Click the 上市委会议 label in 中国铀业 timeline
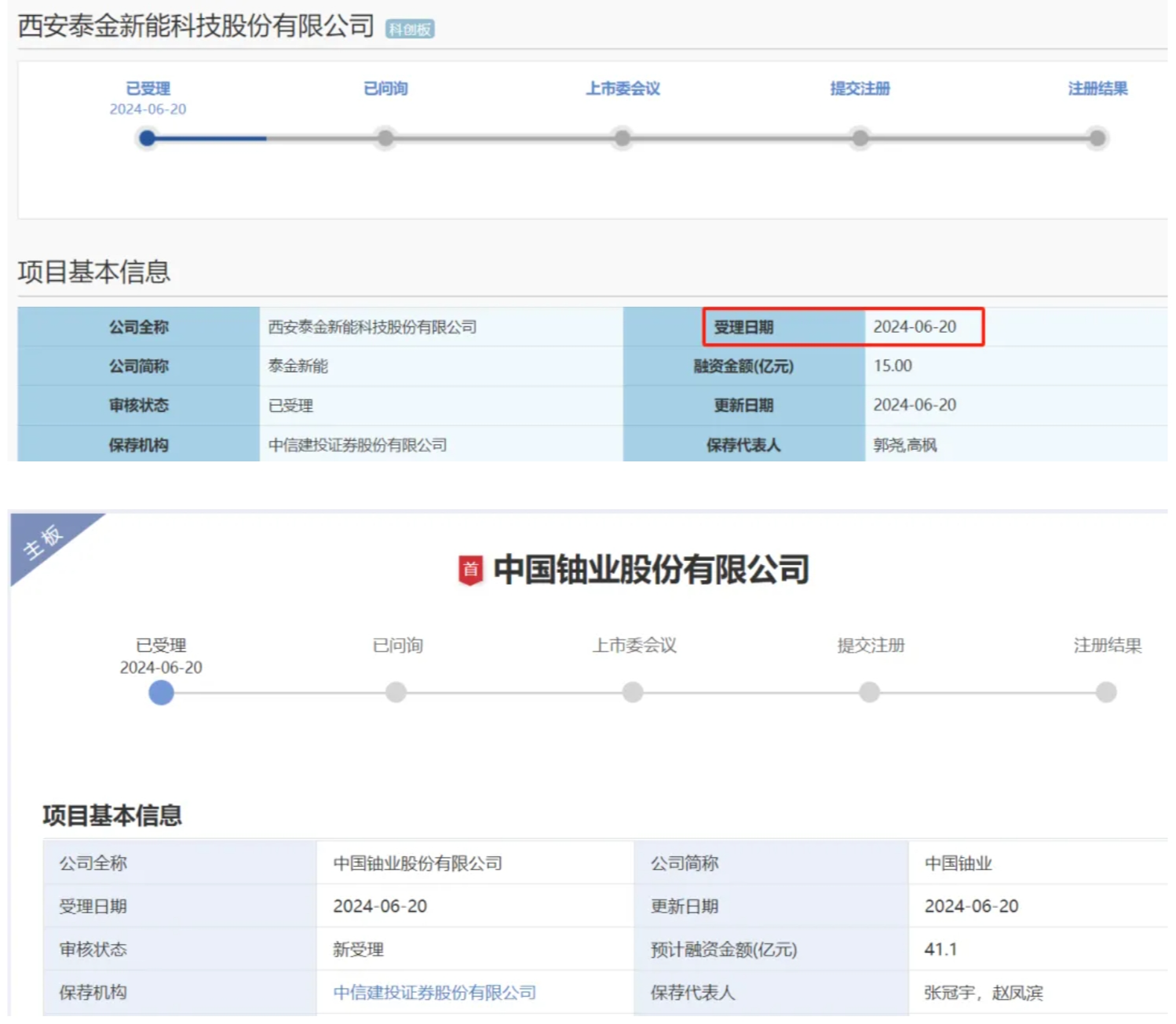This screenshot has height=1024, width=1176. click(x=634, y=646)
